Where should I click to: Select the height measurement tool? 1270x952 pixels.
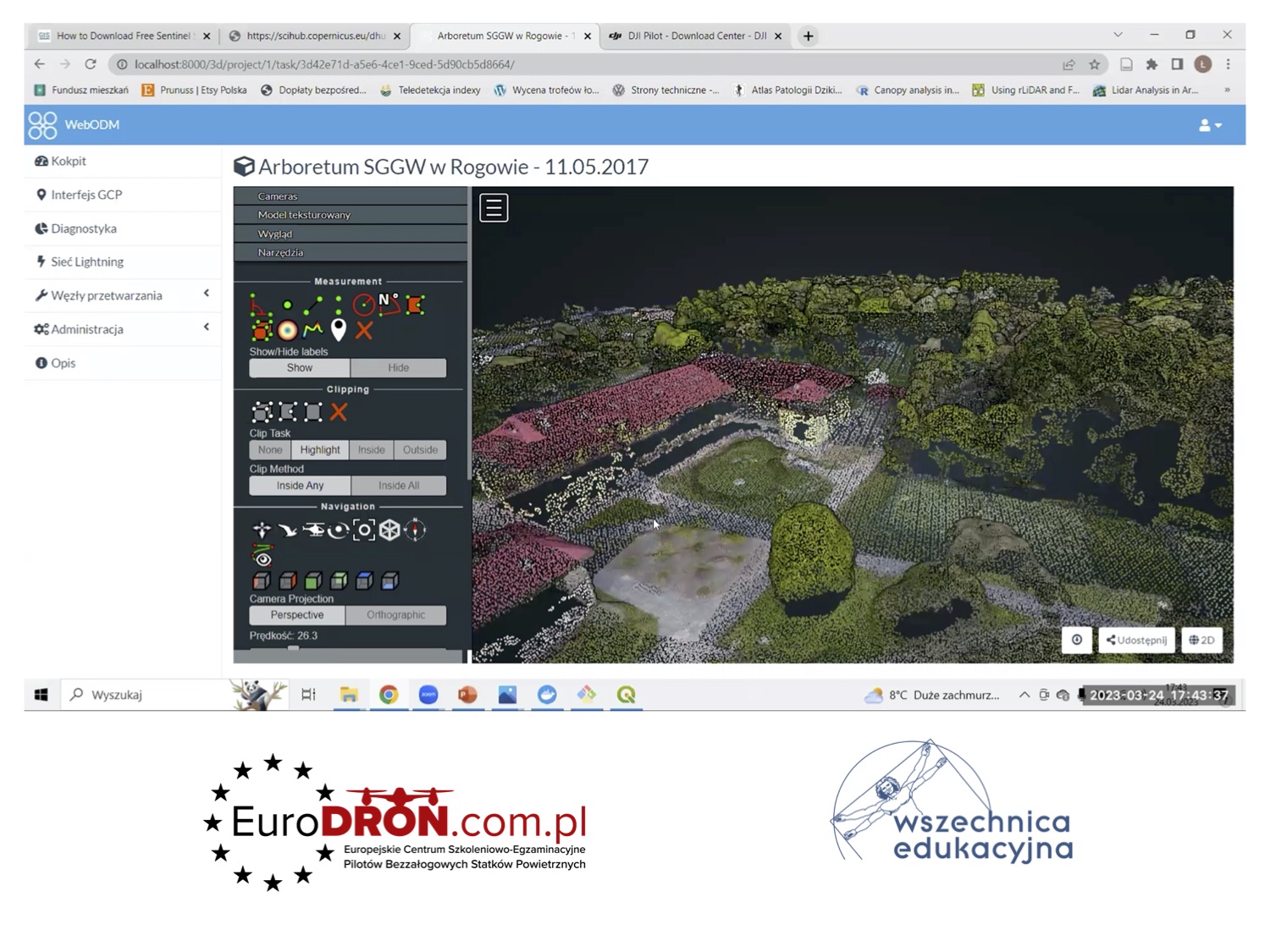pyautogui.click(x=338, y=305)
